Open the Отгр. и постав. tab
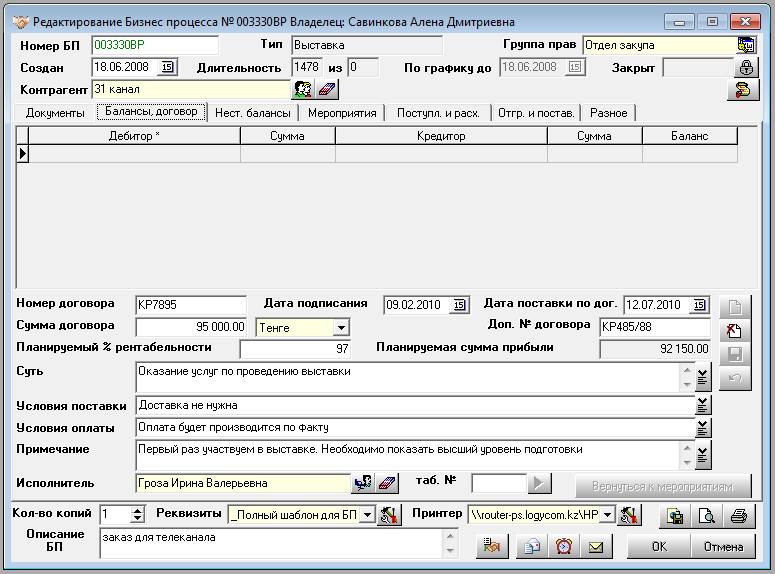 coord(536,113)
